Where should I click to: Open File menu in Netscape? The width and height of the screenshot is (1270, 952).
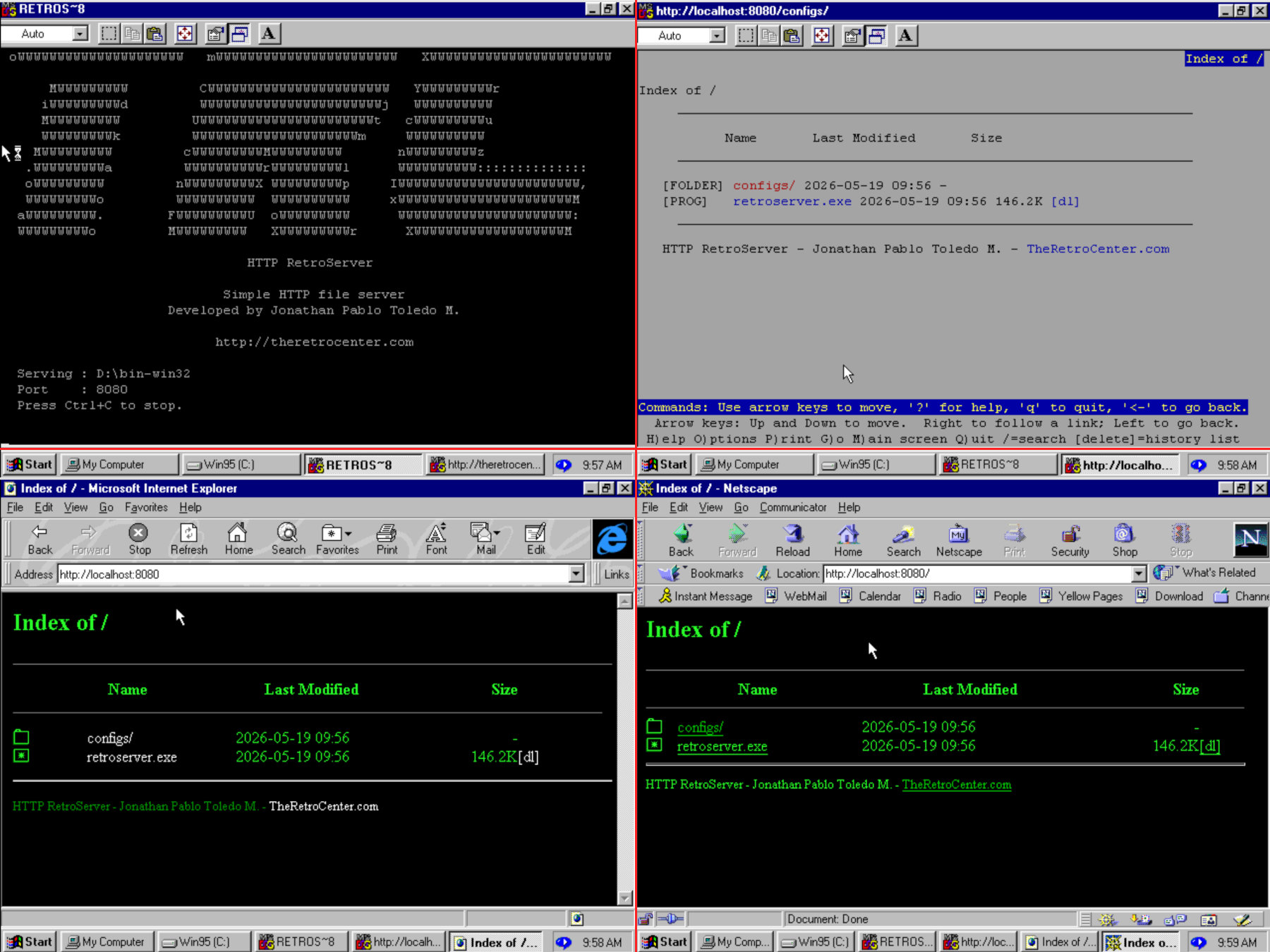tap(650, 507)
